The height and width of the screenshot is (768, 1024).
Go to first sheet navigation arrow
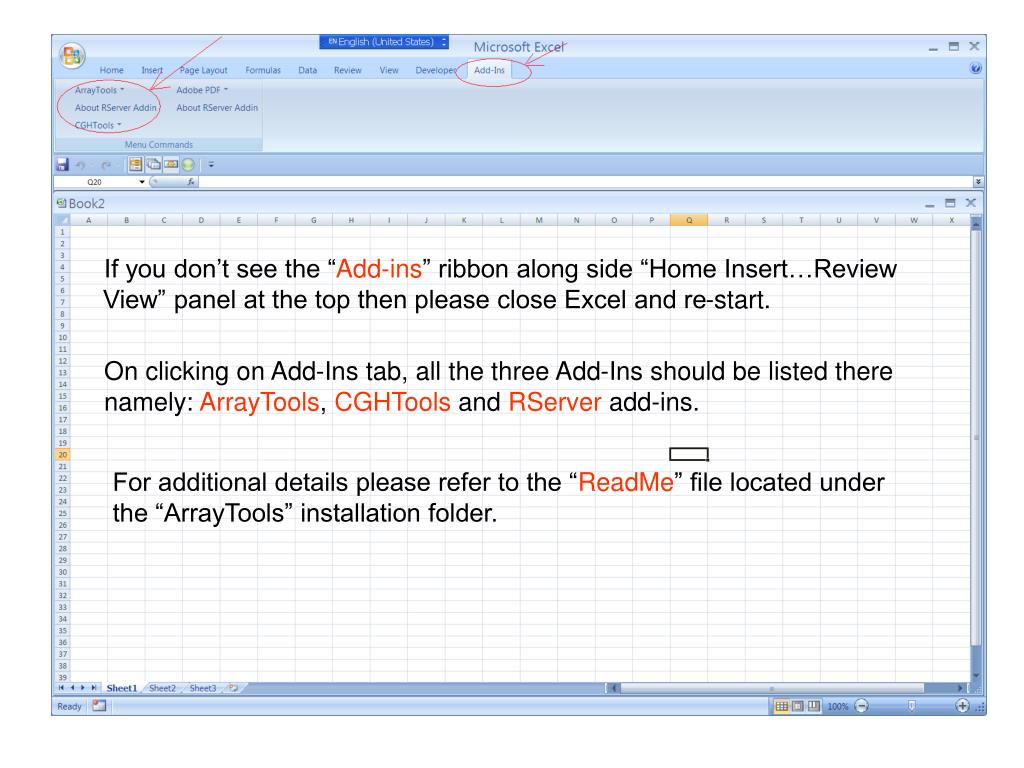(x=61, y=688)
